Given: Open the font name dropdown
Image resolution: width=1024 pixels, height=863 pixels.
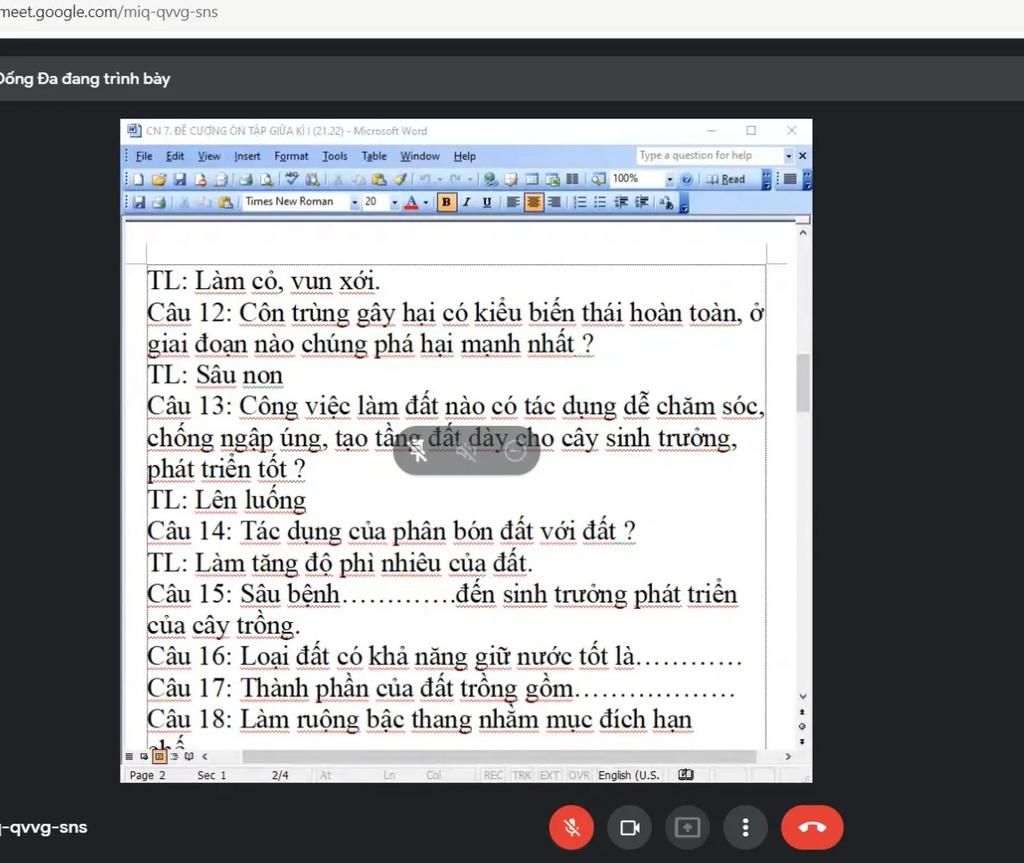Looking at the screenshot, I should (355, 202).
